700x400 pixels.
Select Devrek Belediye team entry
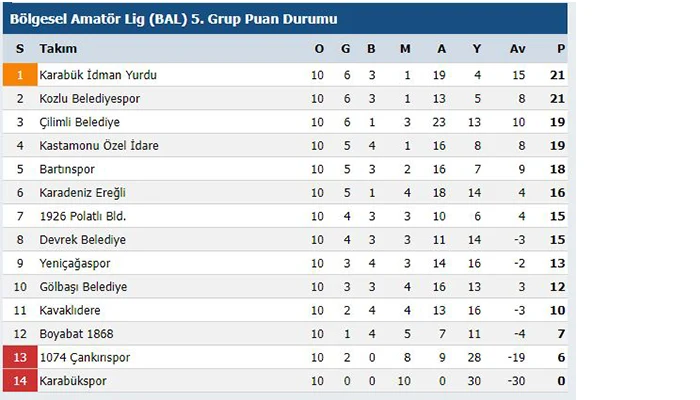click(x=82, y=240)
